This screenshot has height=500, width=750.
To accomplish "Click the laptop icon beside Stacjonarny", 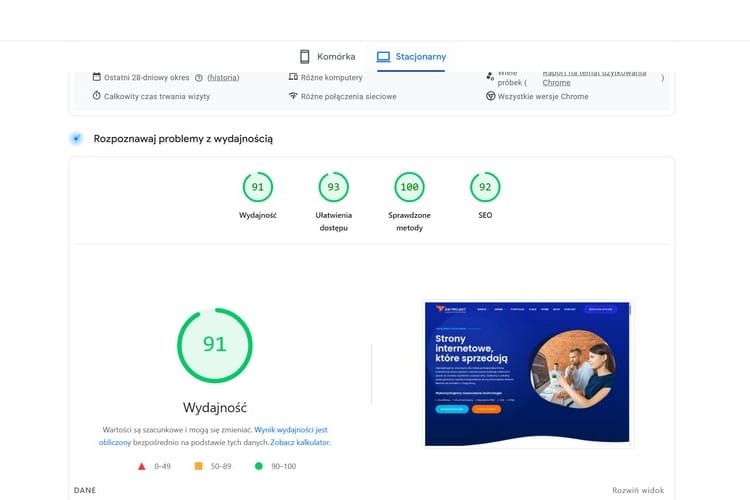I will (x=383, y=57).
